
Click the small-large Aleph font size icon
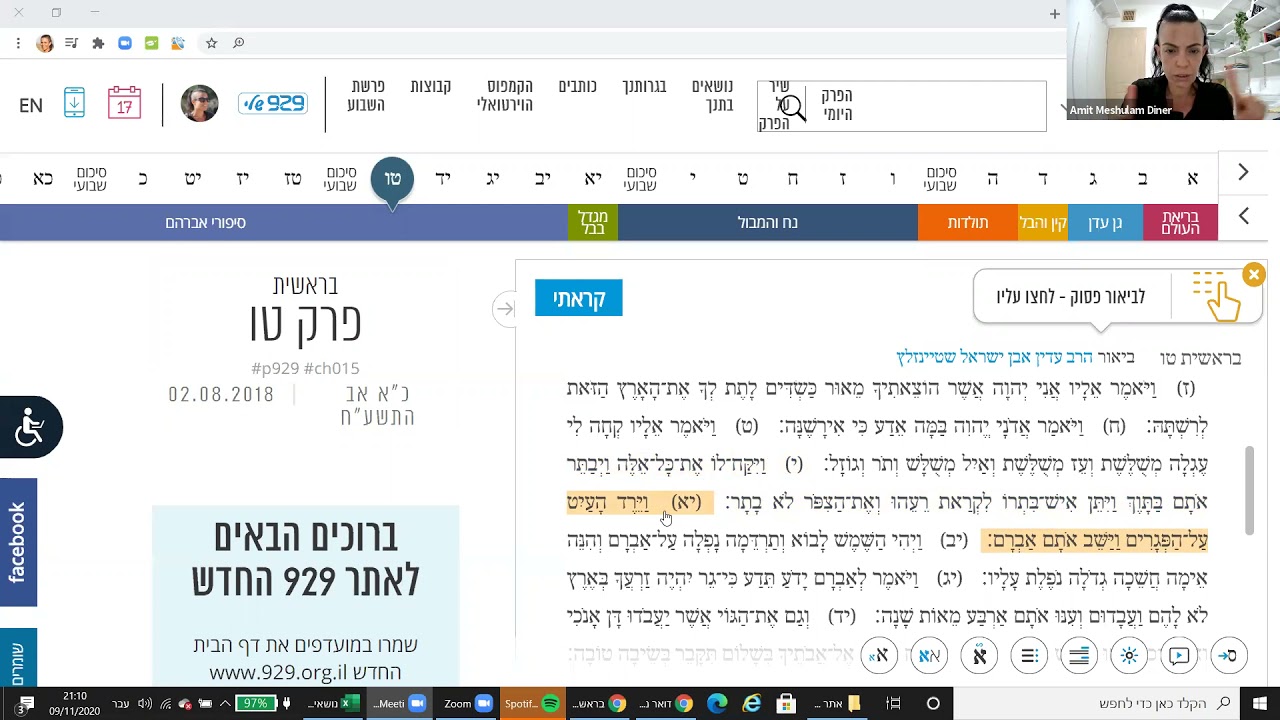pyautogui.click(x=879, y=656)
